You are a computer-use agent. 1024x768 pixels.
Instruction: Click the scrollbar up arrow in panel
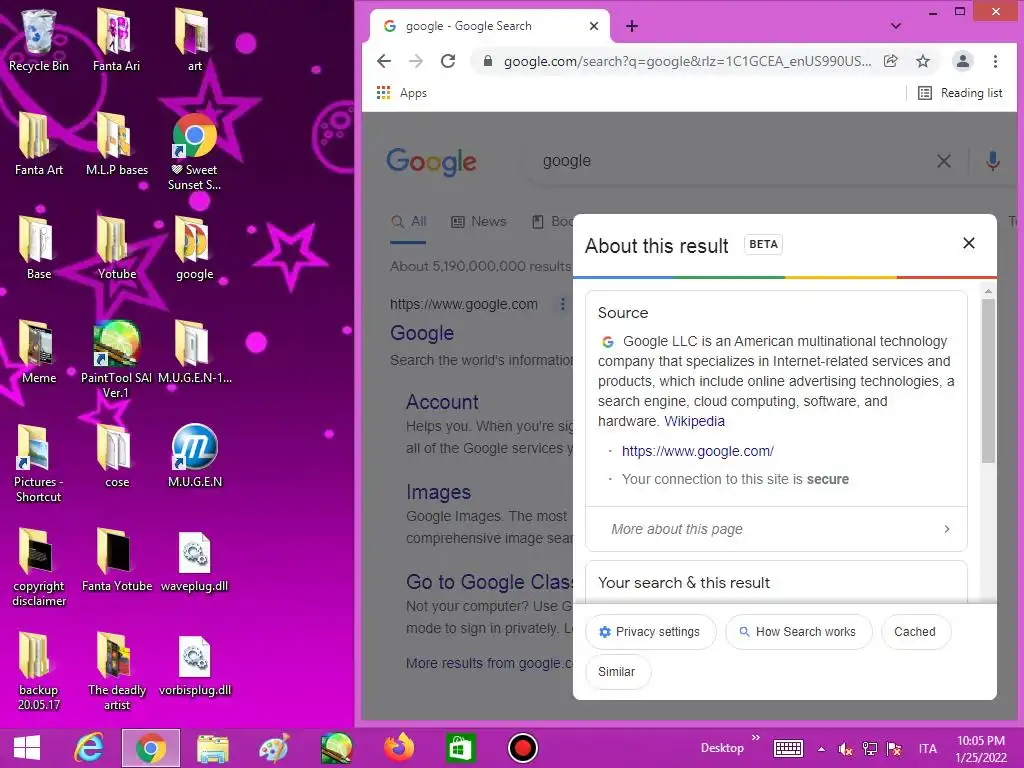click(988, 291)
